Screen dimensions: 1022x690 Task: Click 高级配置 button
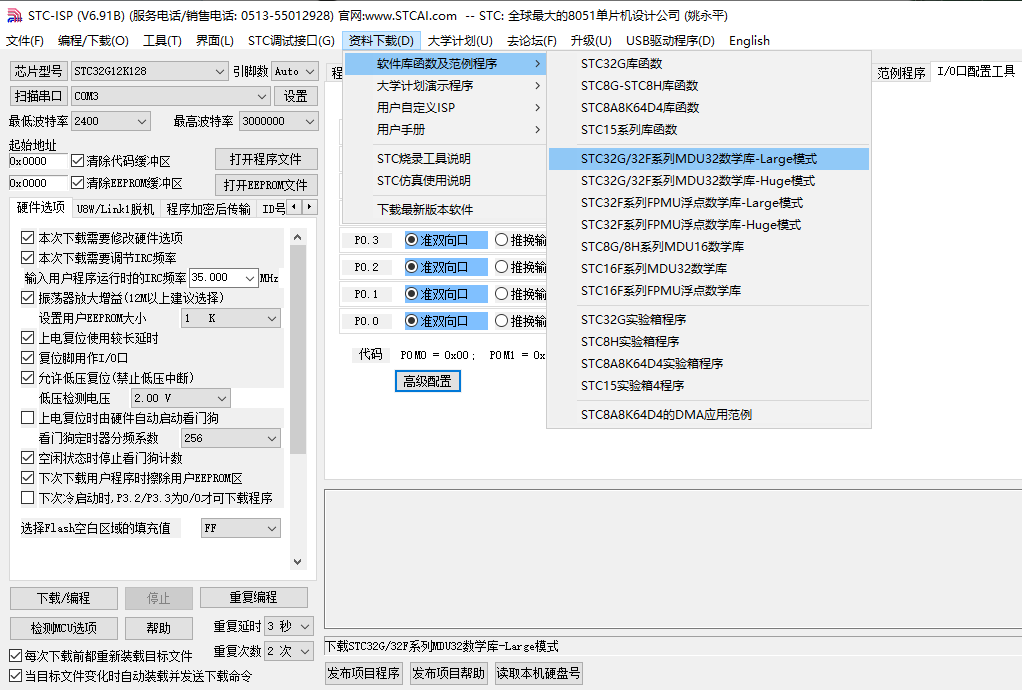click(428, 381)
